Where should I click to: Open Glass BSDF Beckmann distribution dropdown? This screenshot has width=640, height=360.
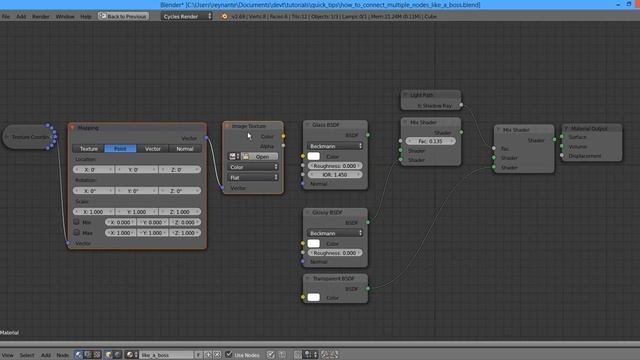tap(335, 146)
